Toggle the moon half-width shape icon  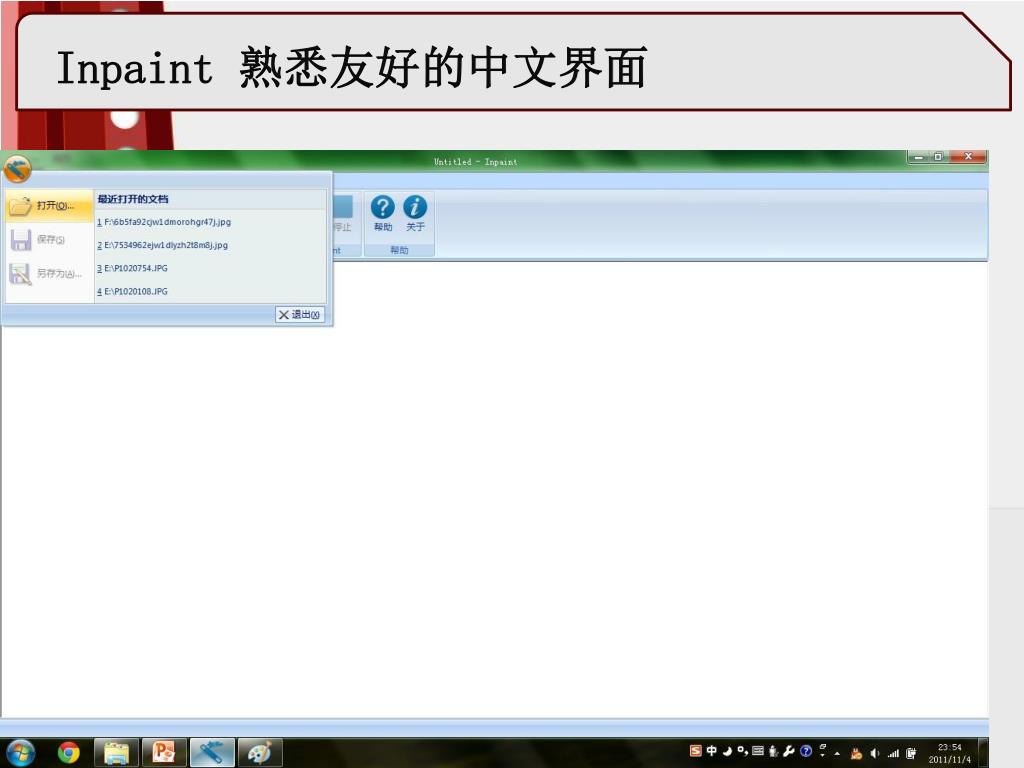point(727,751)
